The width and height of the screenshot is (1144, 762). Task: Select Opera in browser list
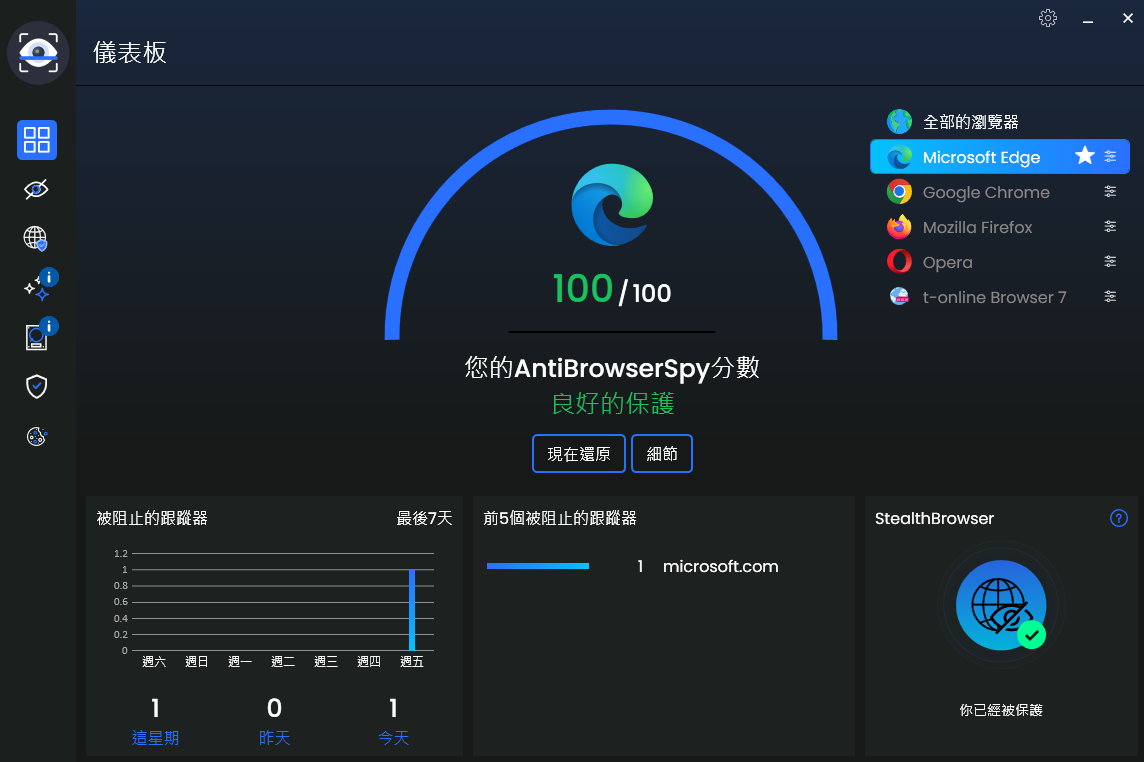click(1000, 262)
